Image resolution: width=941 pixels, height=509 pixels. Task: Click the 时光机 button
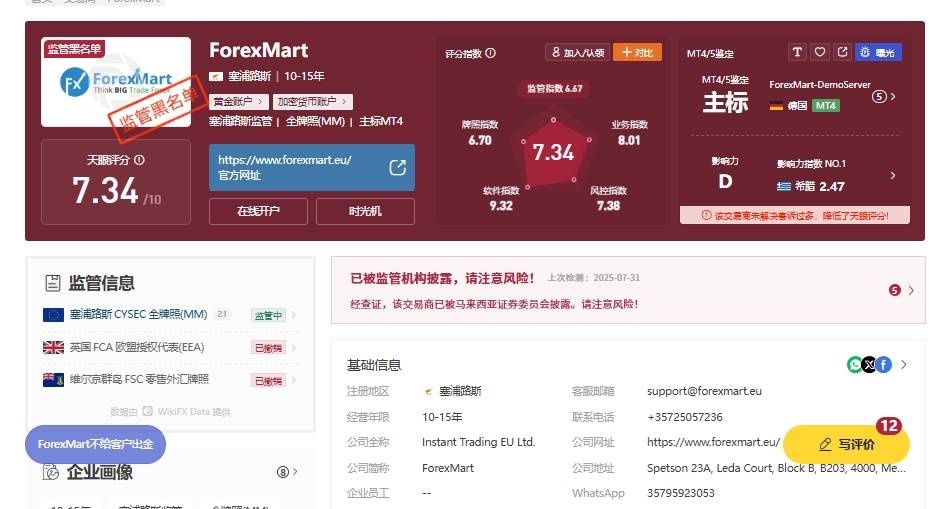coord(365,211)
